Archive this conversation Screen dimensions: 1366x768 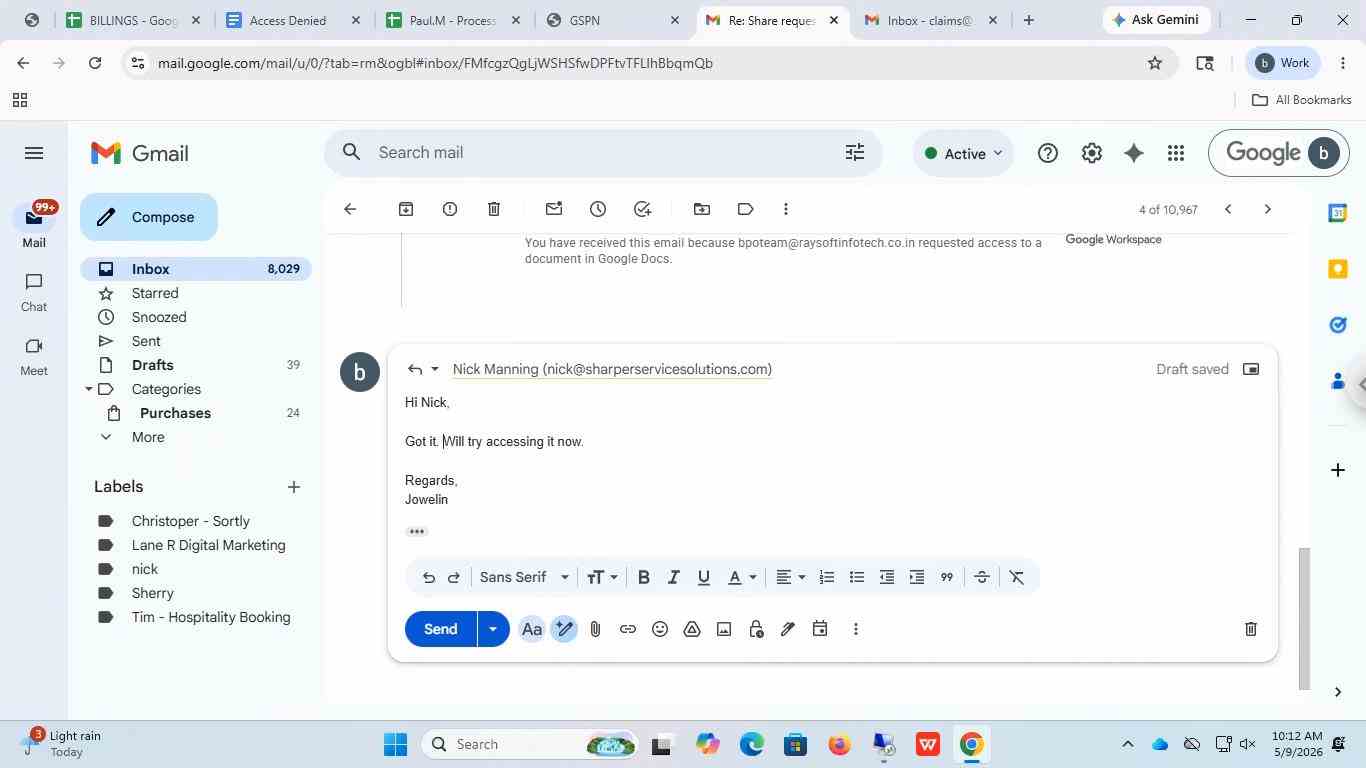click(405, 209)
